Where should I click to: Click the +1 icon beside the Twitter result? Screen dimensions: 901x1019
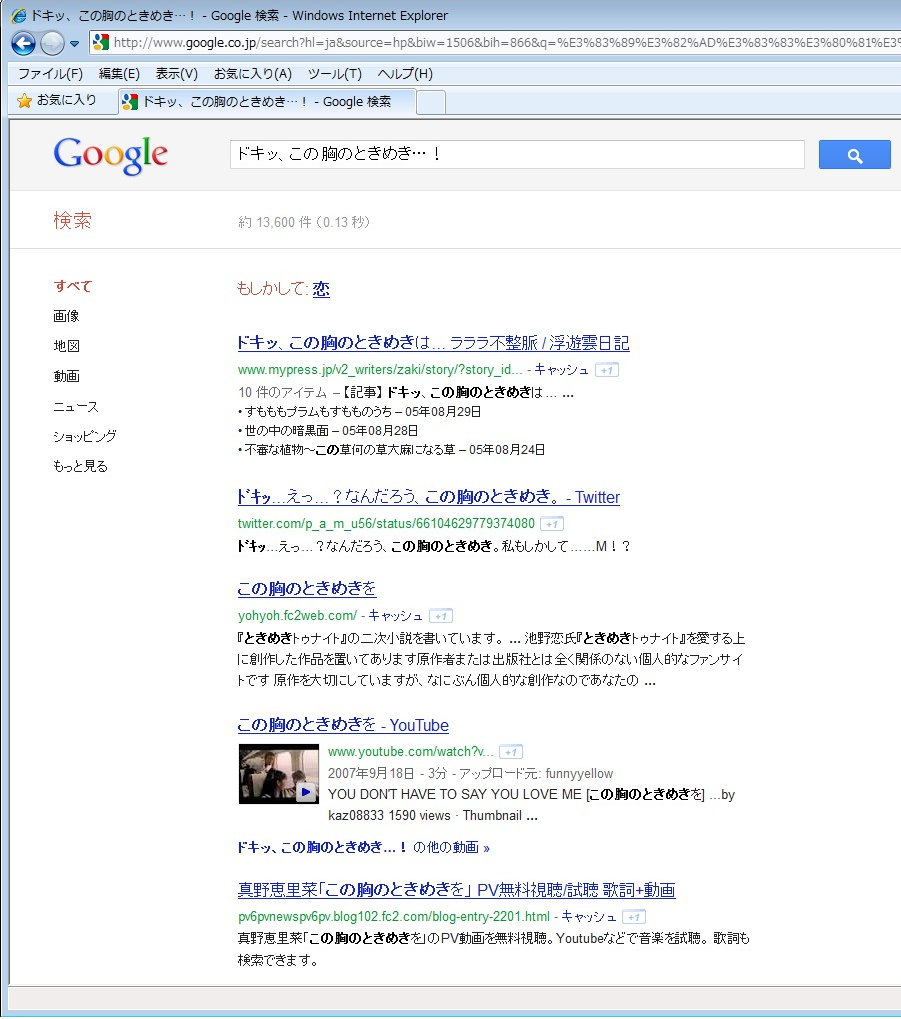pyautogui.click(x=551, y=523)
